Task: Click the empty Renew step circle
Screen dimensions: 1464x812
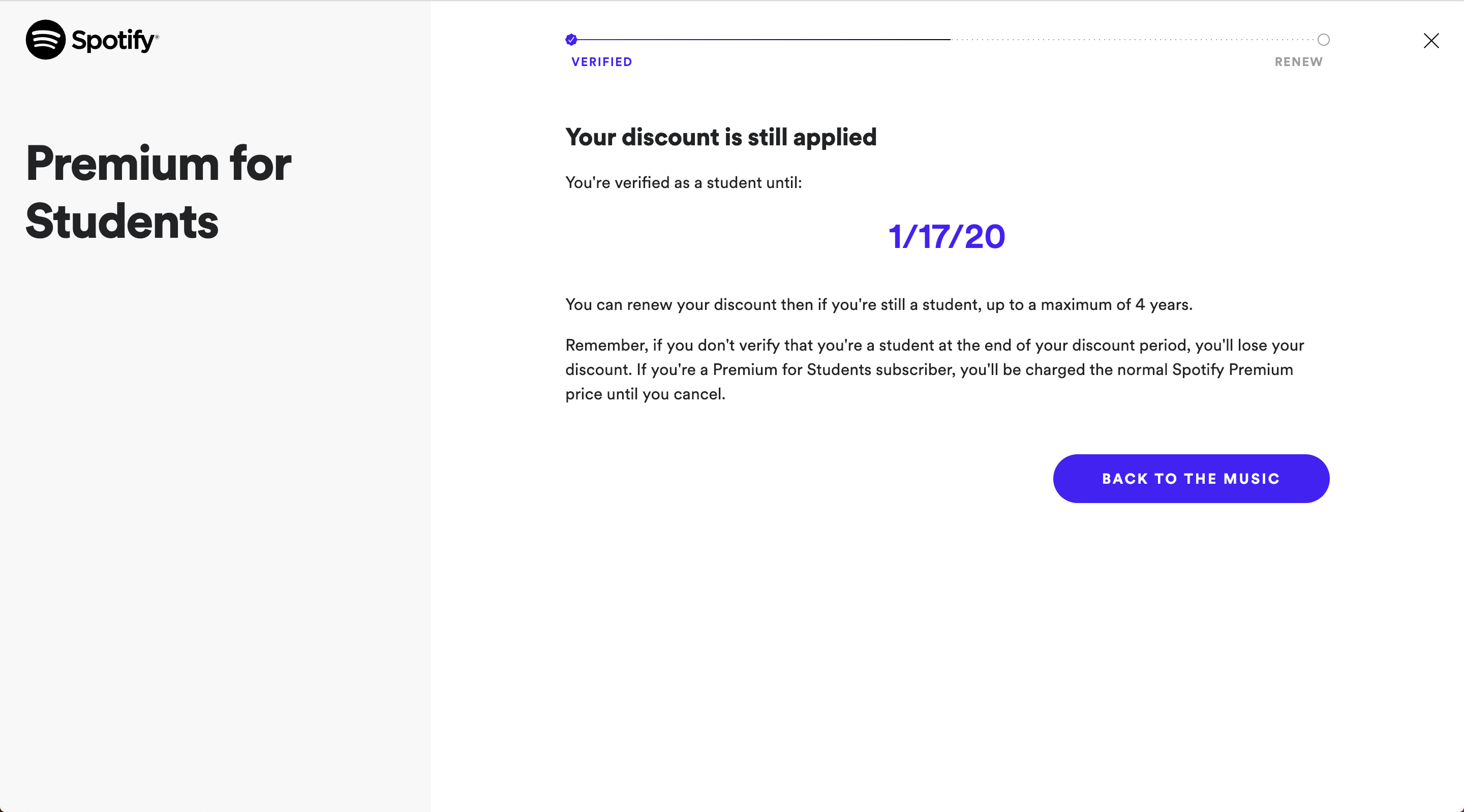Action: (x=1323, y=40)
